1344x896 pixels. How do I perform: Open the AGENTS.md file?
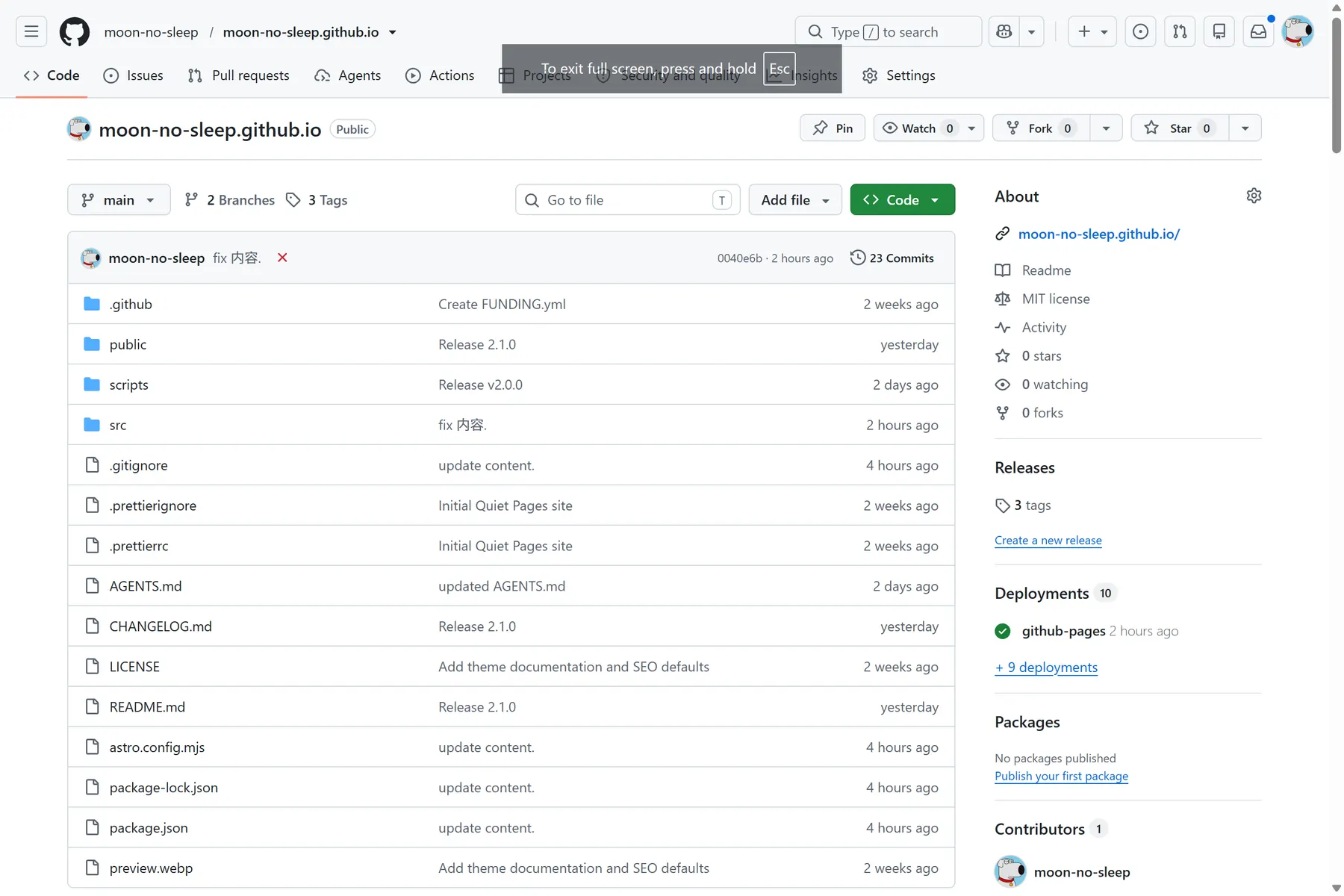pos(146,586)
